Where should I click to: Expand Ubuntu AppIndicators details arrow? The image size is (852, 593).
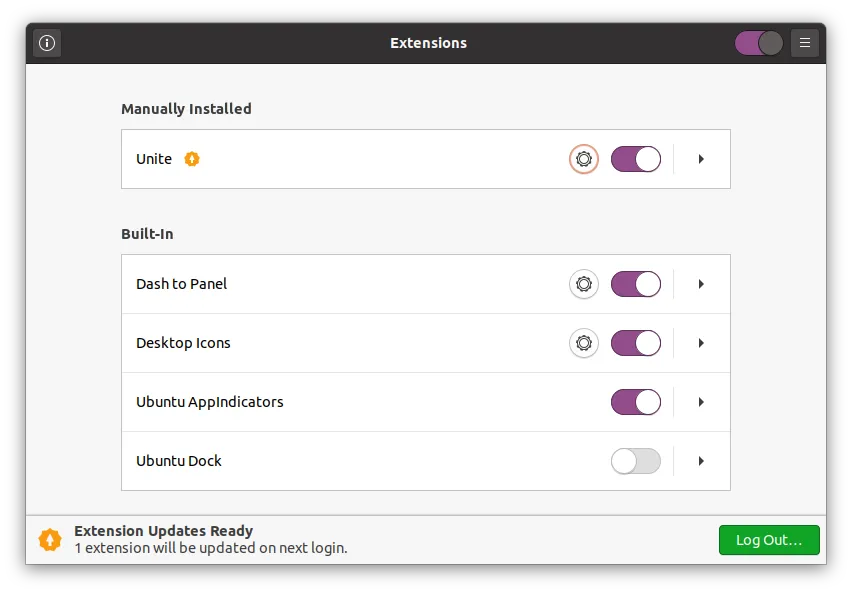(701, 402)
